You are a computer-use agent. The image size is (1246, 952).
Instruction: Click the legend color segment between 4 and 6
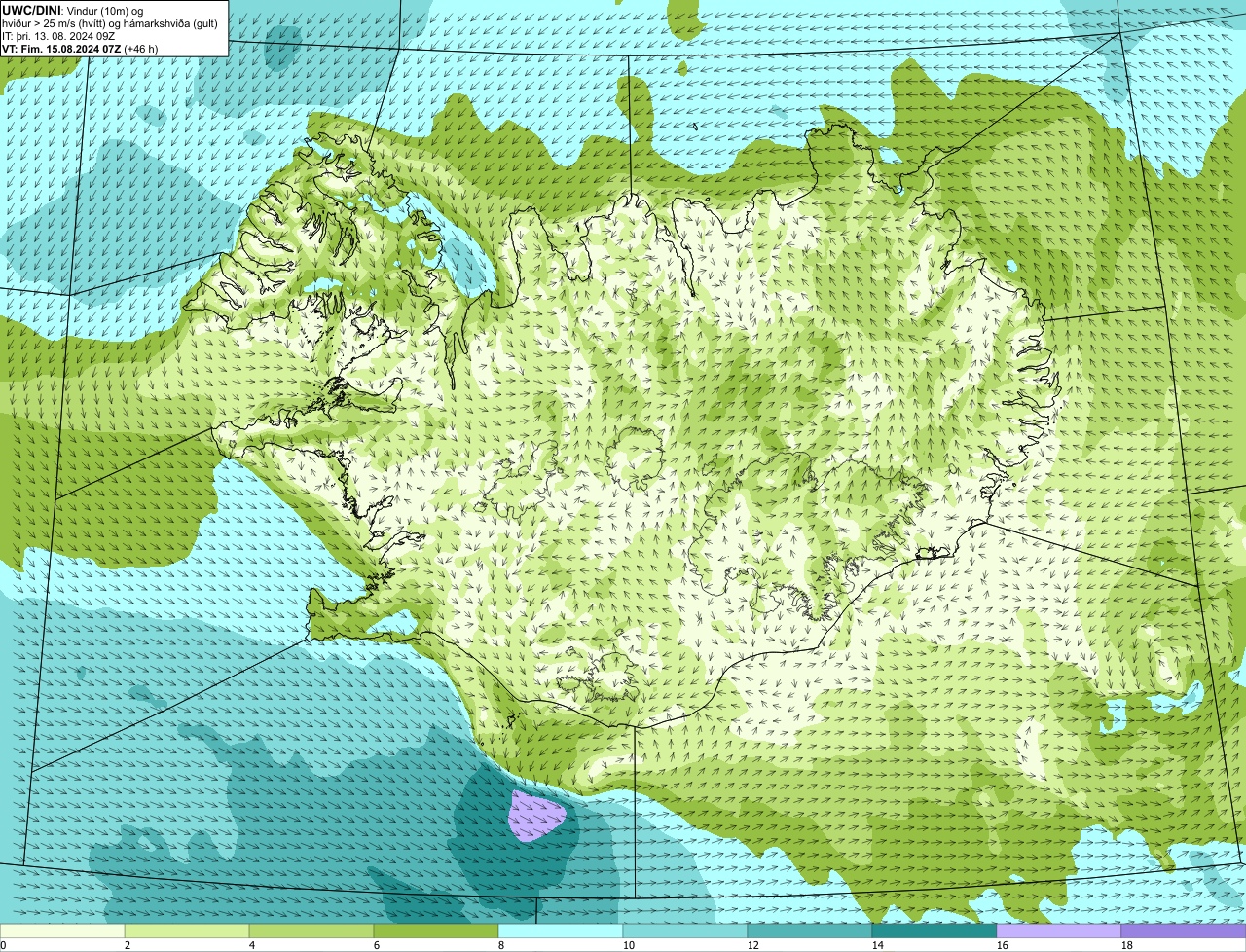[x=311, y=932]
